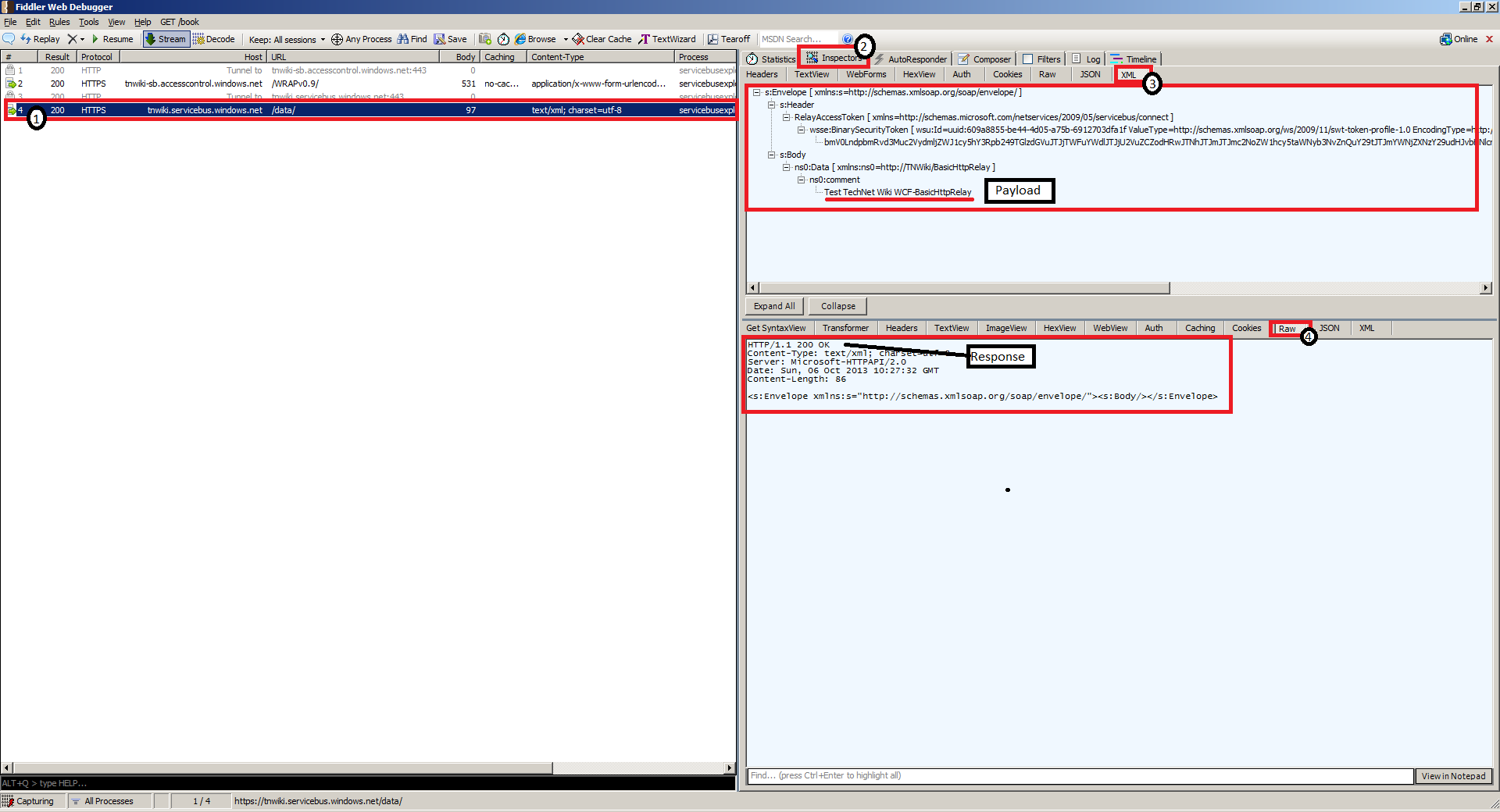Open the Log tab
Viewport: 1500px width, 812px height.
tap(1086, 59)
